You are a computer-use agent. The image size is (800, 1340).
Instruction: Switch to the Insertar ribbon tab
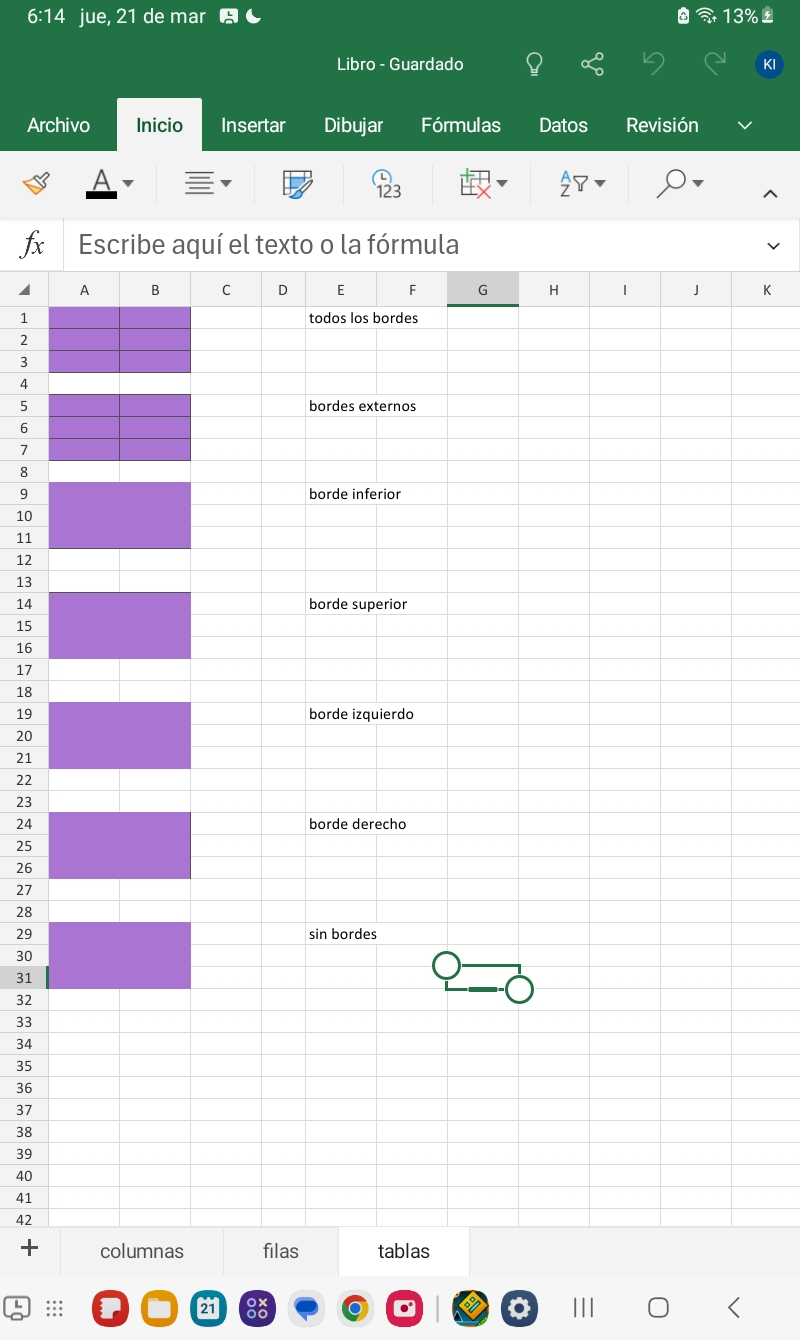[x=253, y=125]
